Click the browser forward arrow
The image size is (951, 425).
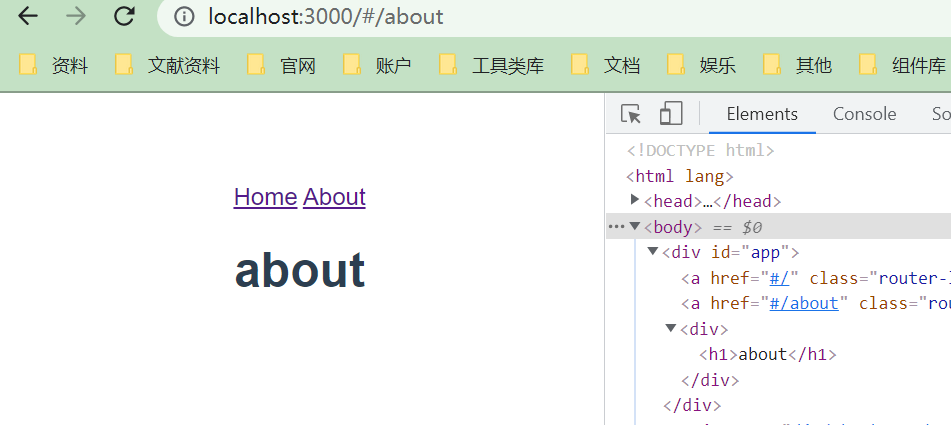(76, 16)
